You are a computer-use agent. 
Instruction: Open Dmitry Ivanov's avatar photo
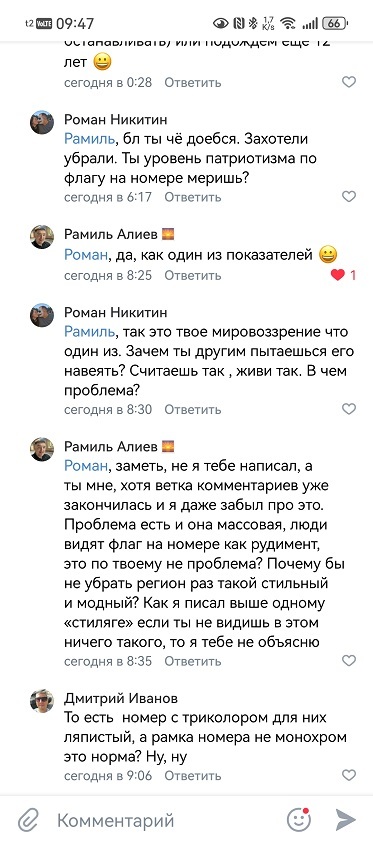pyautogui.click(x=41, y=701)
